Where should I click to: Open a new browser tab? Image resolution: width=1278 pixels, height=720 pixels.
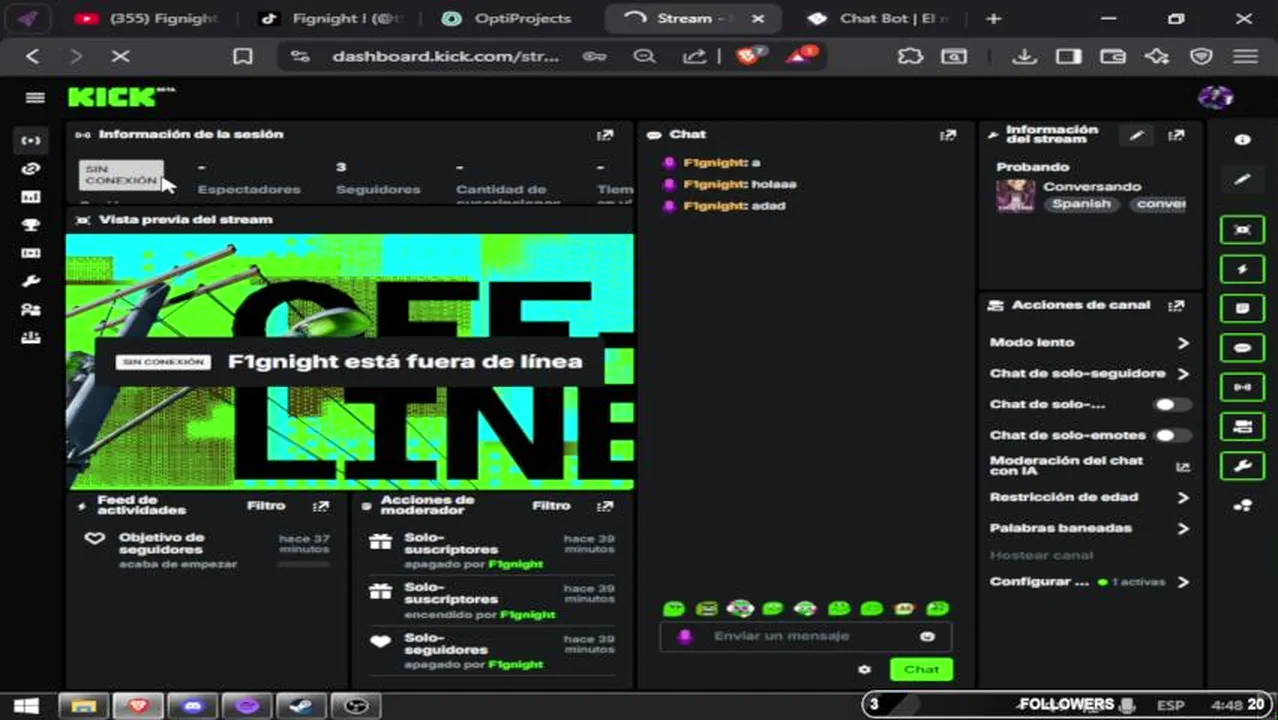[993, 18]
